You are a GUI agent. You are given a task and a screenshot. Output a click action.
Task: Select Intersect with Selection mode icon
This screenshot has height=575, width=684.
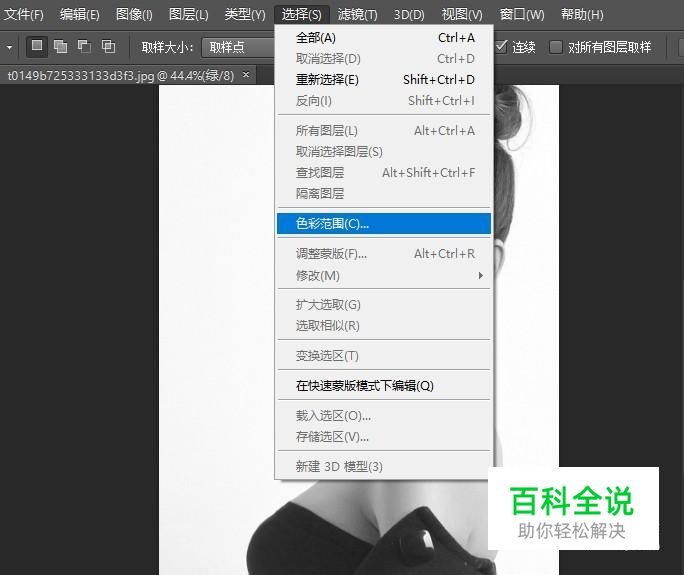pyautogui.click(x=108, y=46)
